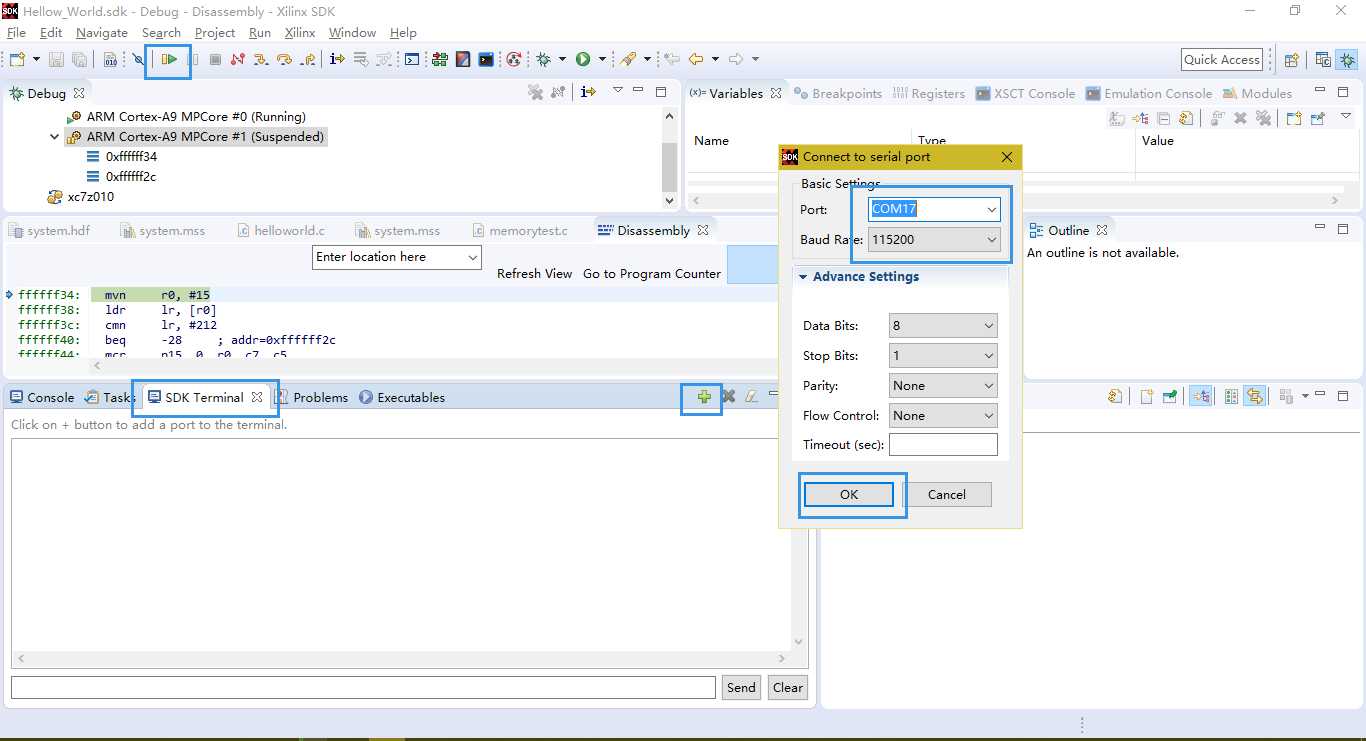Click Cancel in Connect to serial port
This screenshot has height=741, width=1366.
point(947,494)
